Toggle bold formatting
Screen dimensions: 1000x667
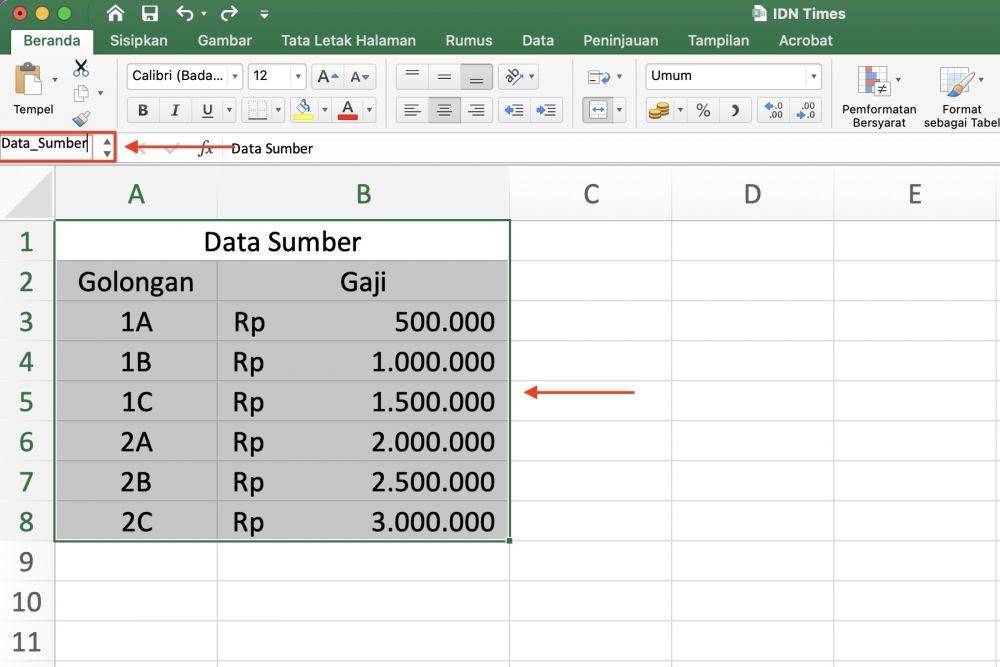143,110
